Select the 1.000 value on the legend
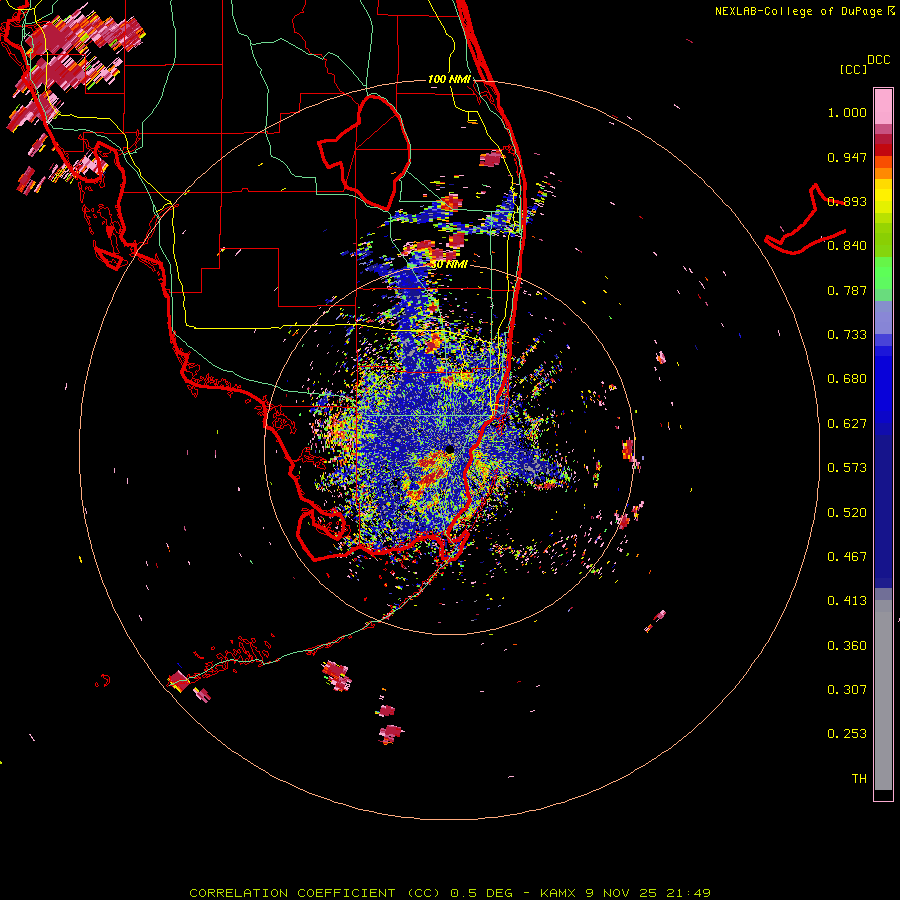This screenshot has width=900, height=900. tap(847, 112)
